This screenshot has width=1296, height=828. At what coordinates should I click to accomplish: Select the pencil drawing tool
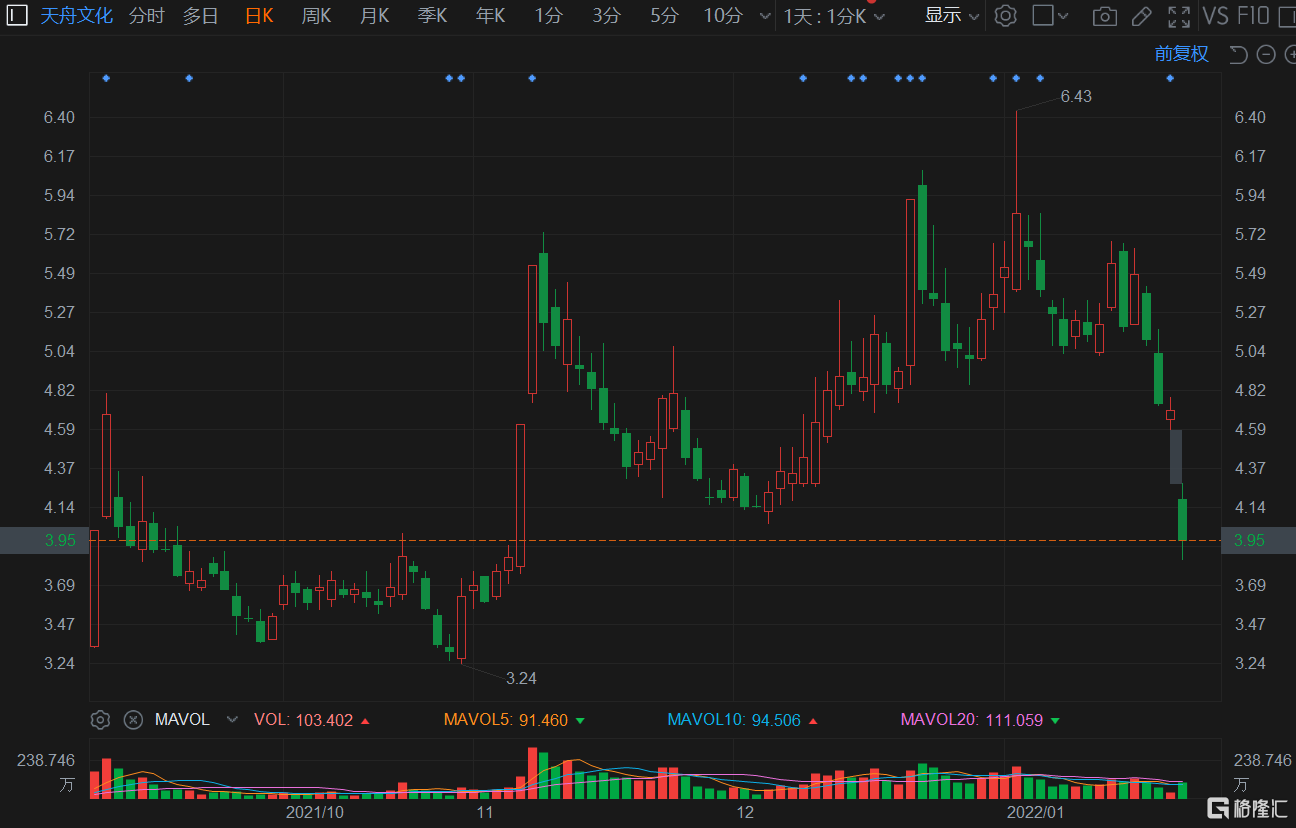pos(1141,16)
